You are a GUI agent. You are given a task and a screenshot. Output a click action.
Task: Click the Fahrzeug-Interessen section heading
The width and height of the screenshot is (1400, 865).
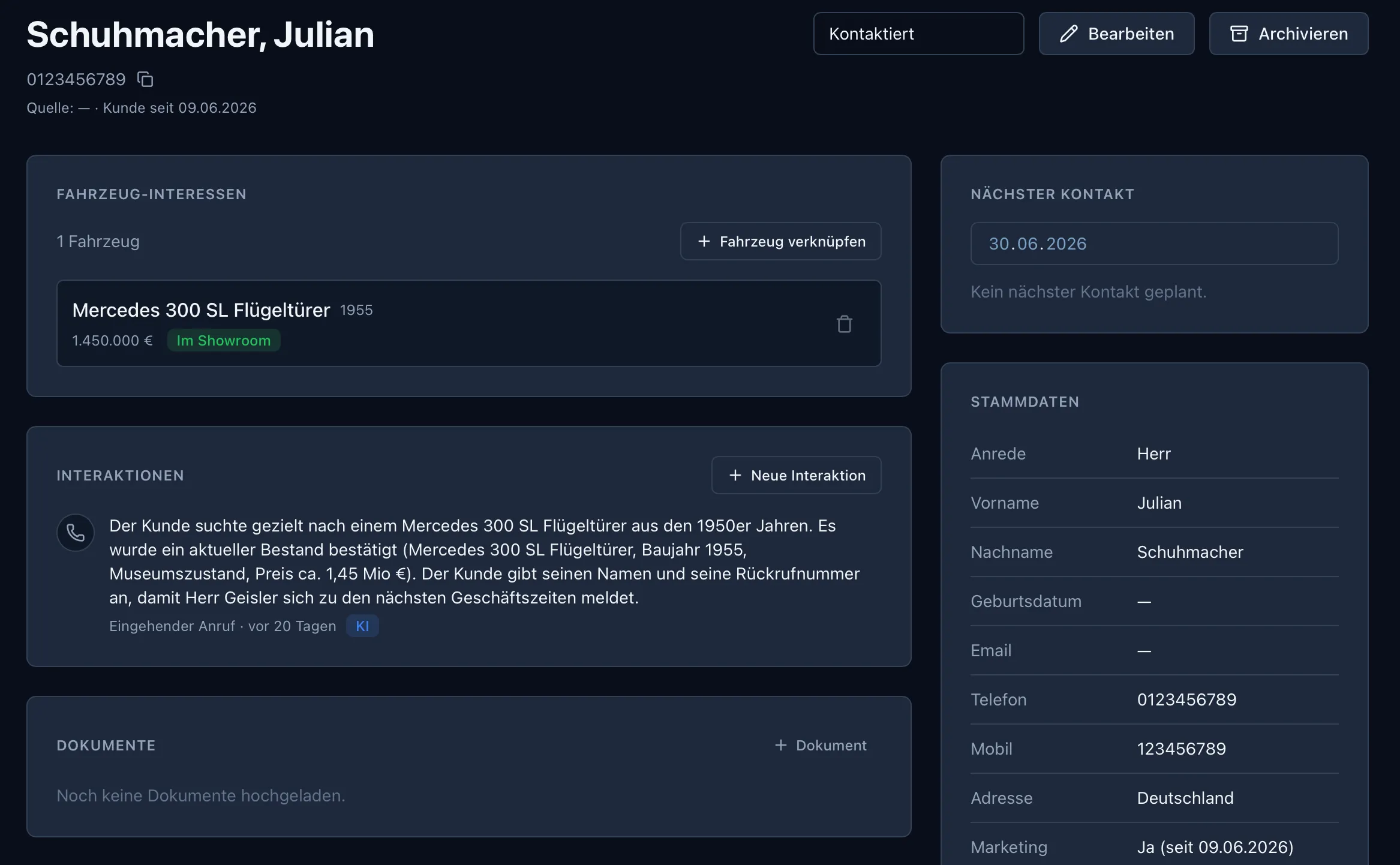point(151,194)
